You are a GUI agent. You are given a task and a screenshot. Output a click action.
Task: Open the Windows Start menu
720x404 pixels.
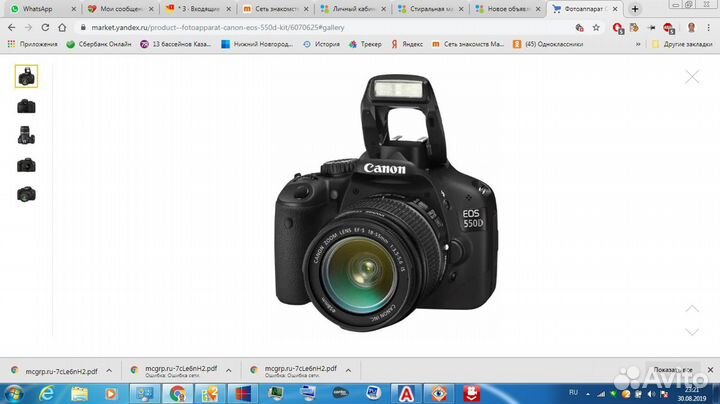click(13, 394)
